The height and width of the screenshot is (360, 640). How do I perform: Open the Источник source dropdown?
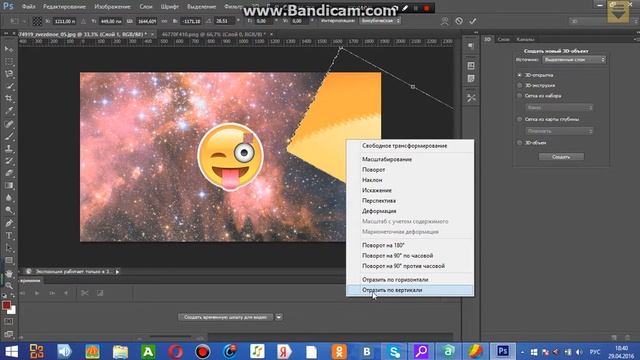click(574, 60)
